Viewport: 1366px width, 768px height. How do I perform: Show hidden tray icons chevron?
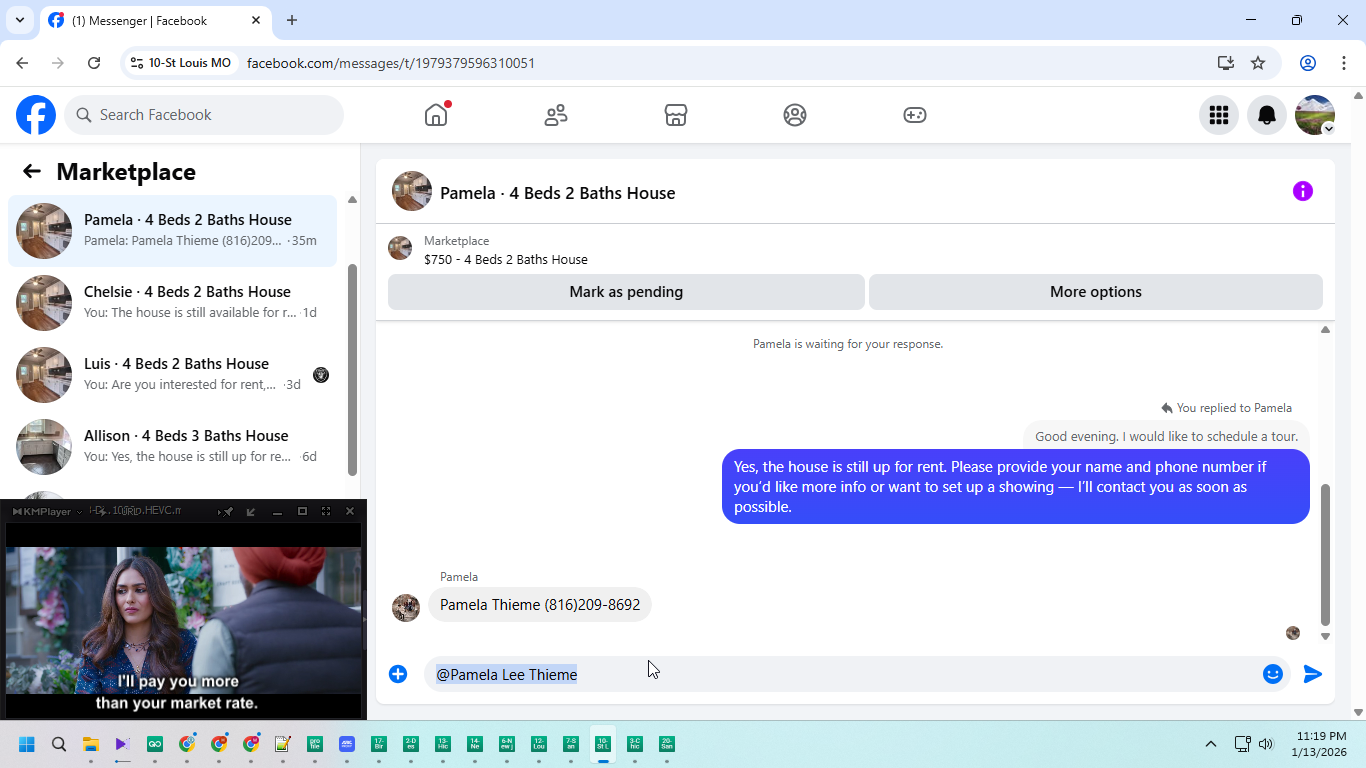pos(1211,744)
